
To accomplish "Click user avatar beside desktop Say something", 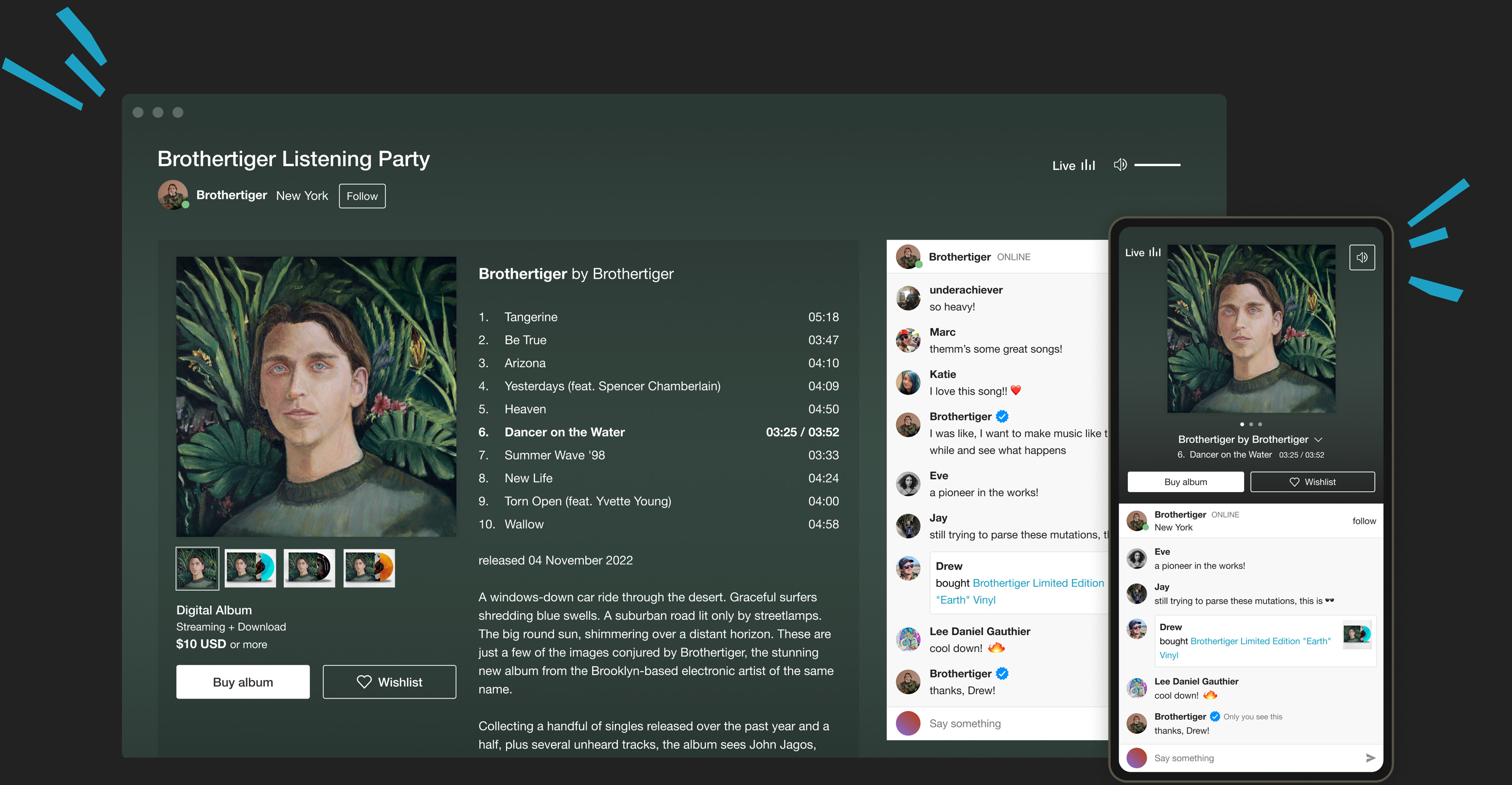I will (908, 724).
